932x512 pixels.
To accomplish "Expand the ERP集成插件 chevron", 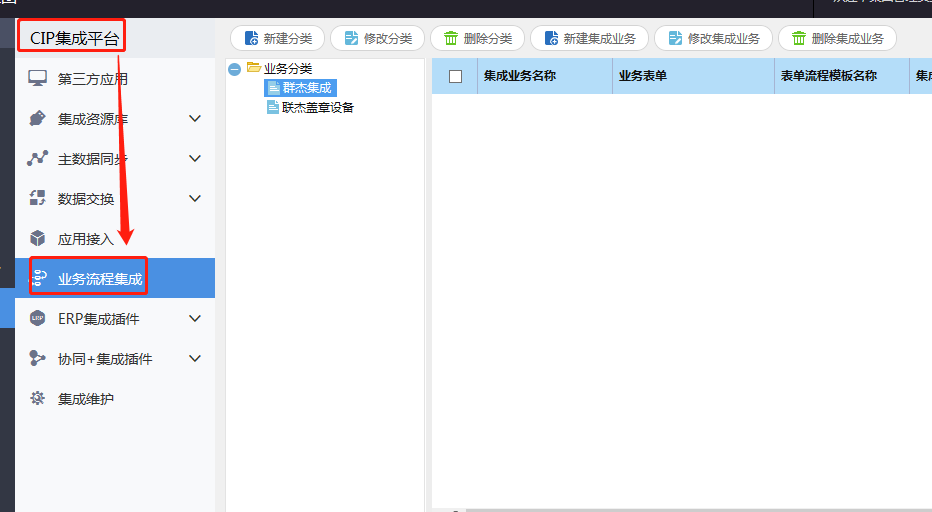I will pos(194,318).
